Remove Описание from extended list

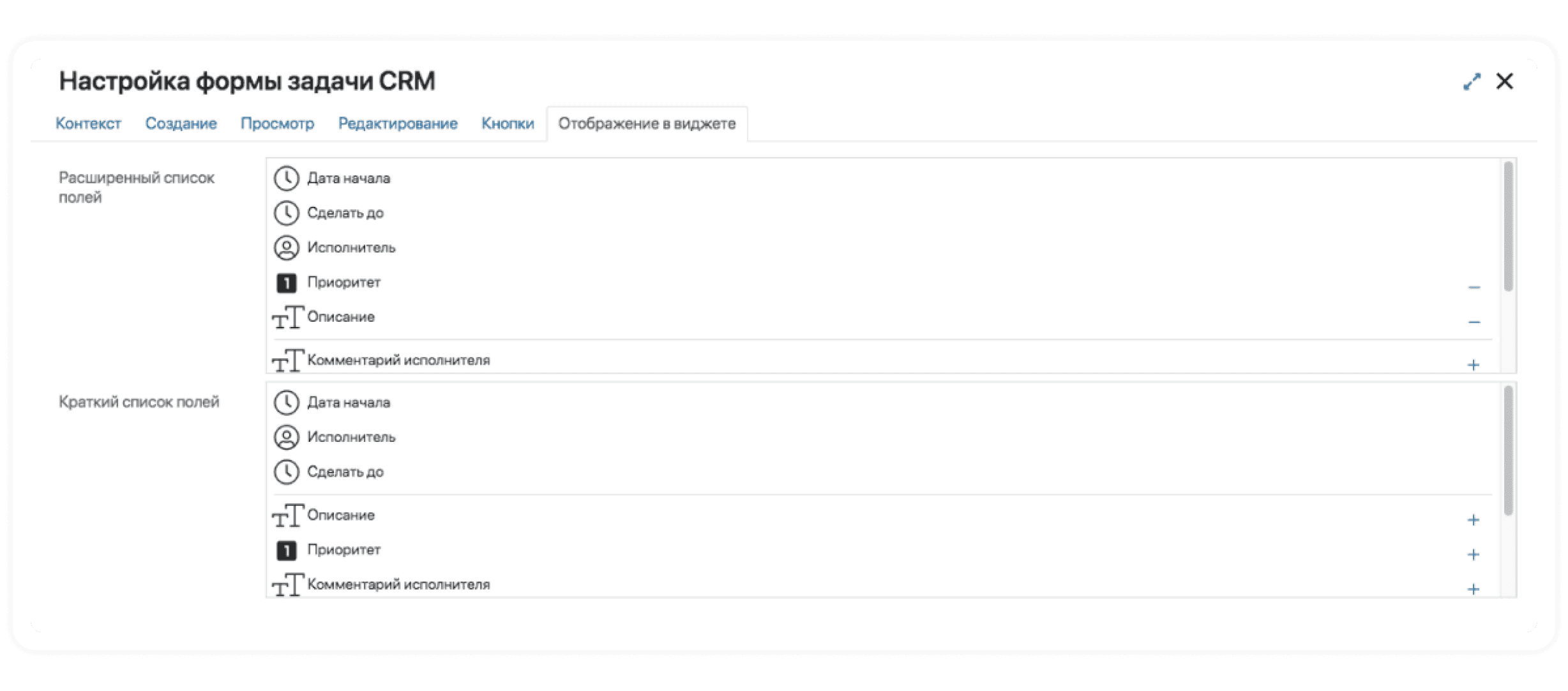1474,322
